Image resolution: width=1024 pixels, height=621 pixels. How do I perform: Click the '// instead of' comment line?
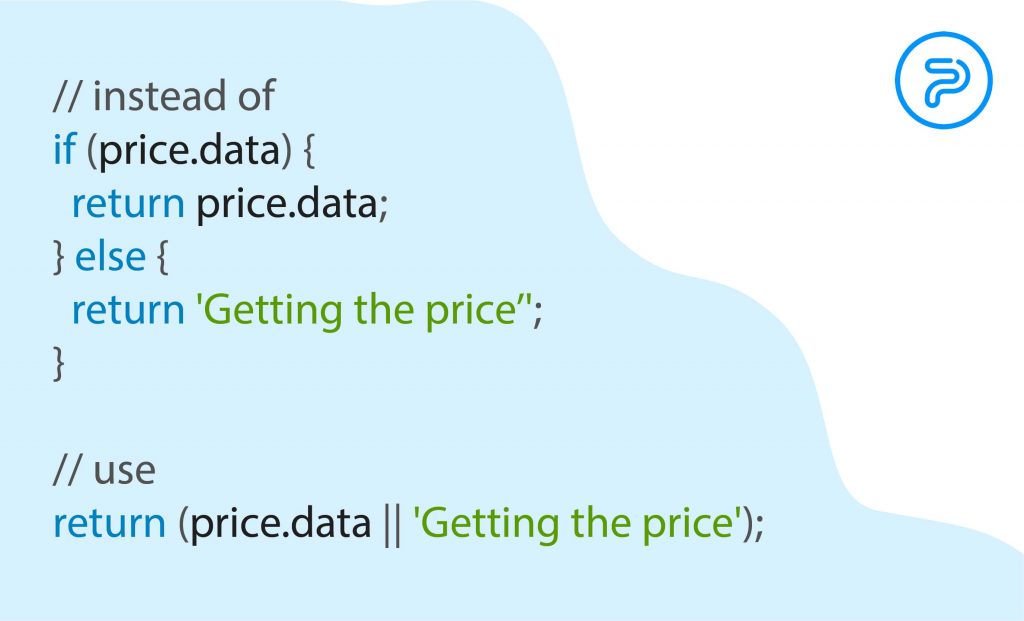pos(164,96)
